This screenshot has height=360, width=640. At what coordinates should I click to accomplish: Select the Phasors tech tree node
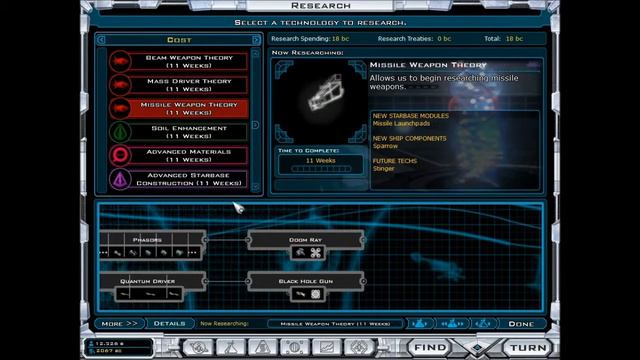click(153, 240)
